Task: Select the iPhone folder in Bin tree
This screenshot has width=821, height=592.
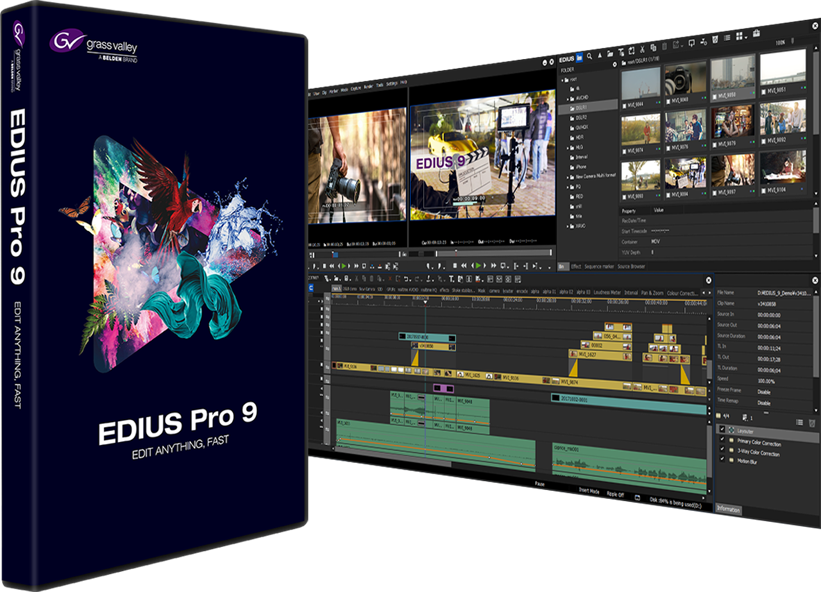Action: click(x=581, y=166)
